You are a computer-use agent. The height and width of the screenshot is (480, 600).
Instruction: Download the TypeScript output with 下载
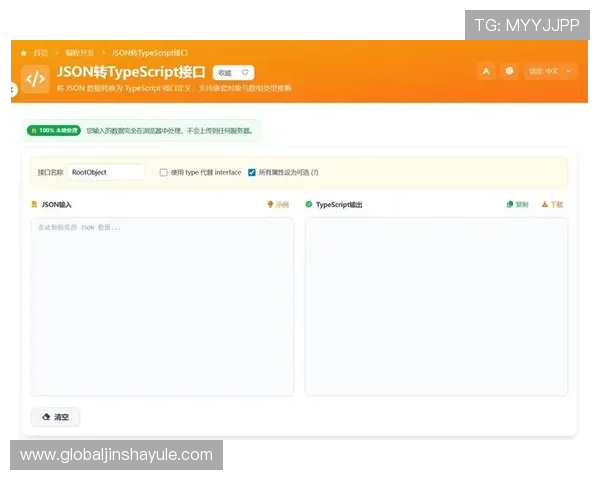552,204
